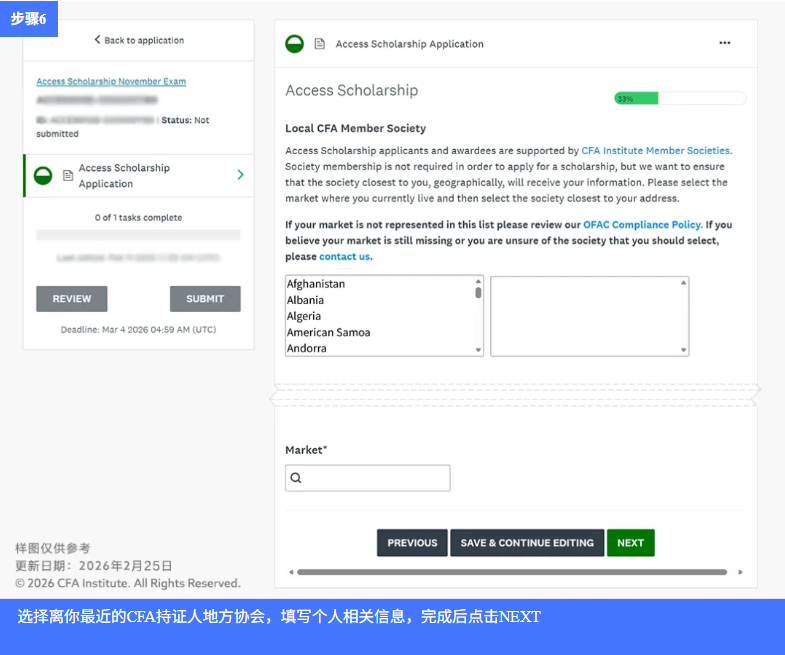This screenshot has height=655, width=785.
Task: Click the market list scroll up arrow
Action: pos(478,281)
